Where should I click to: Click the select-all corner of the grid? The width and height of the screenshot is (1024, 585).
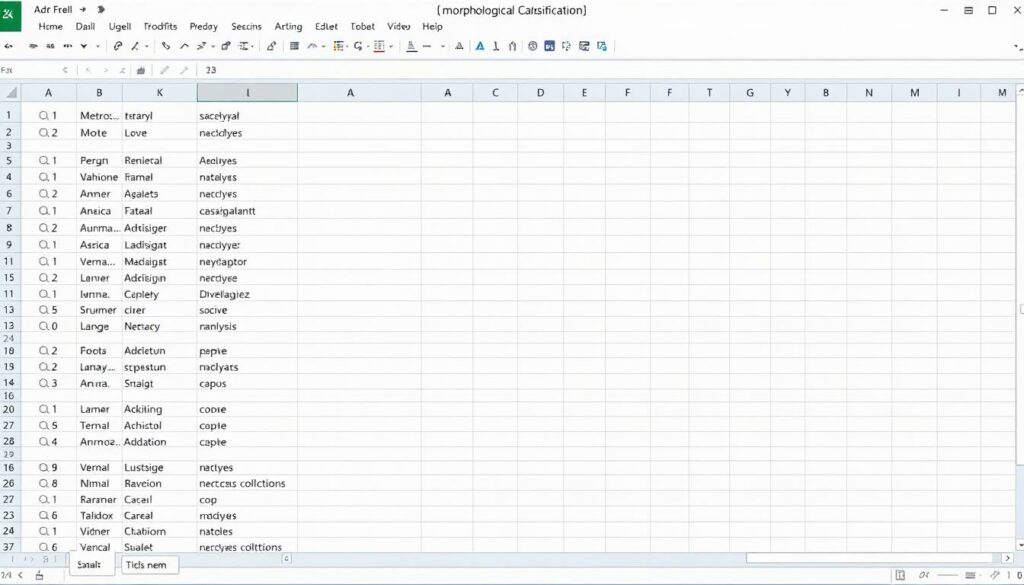[x=10, y=93]
